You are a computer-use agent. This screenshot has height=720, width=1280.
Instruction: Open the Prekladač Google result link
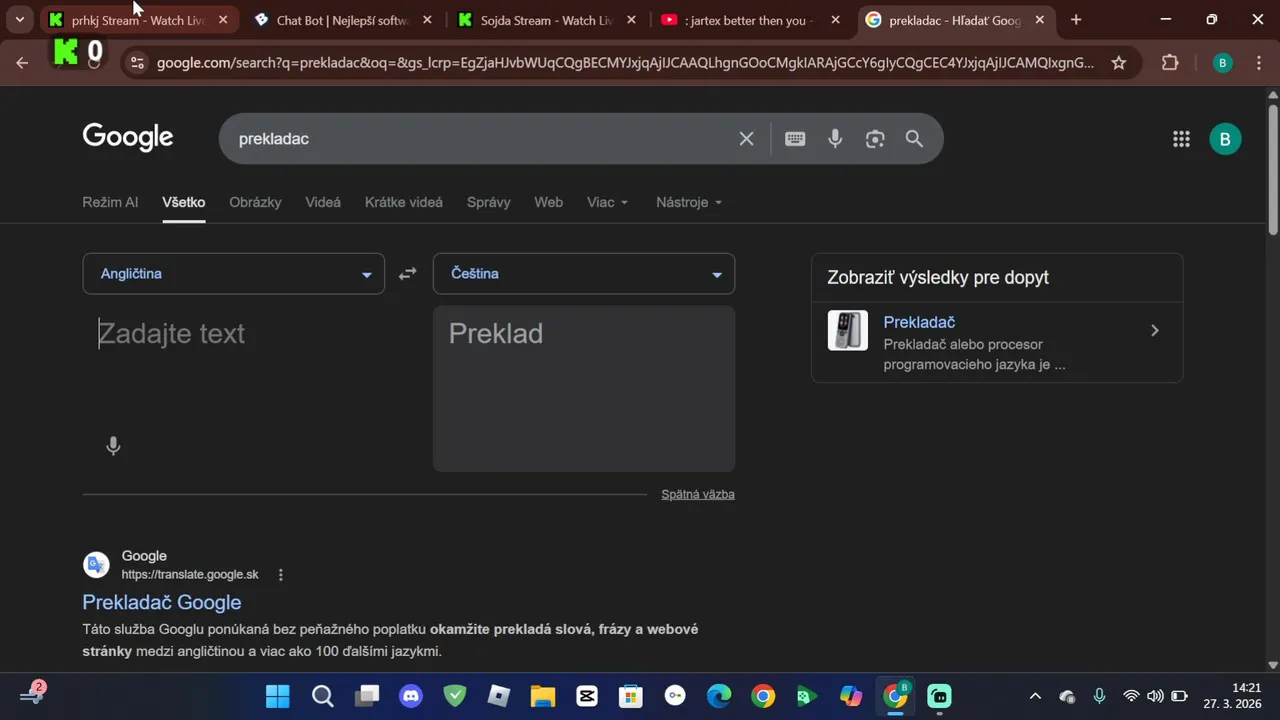click(x=162, y=602)
